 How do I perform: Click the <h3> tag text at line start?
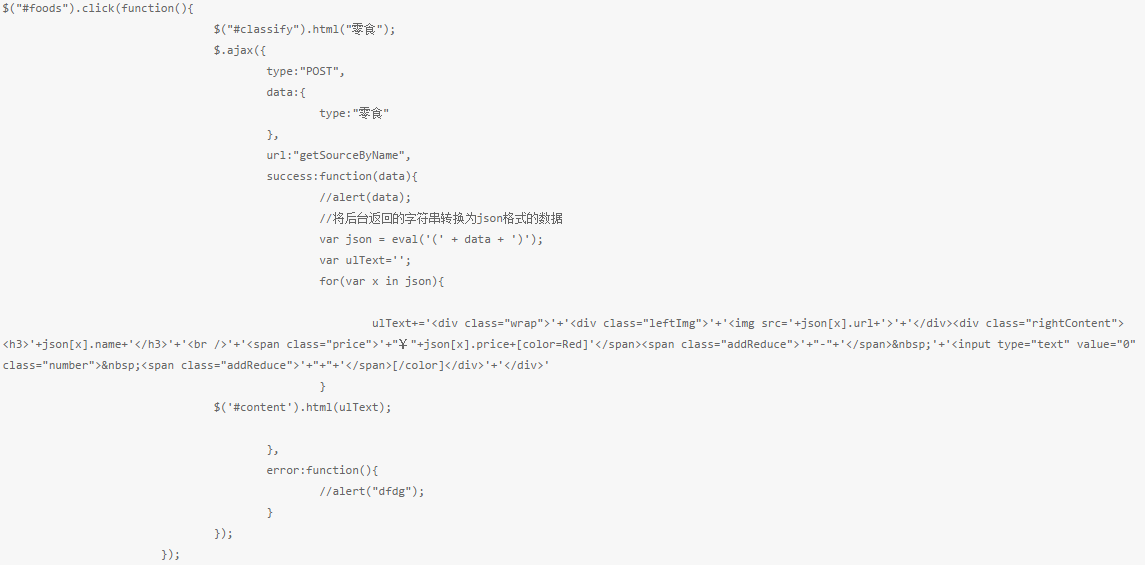tap(16, 344)
